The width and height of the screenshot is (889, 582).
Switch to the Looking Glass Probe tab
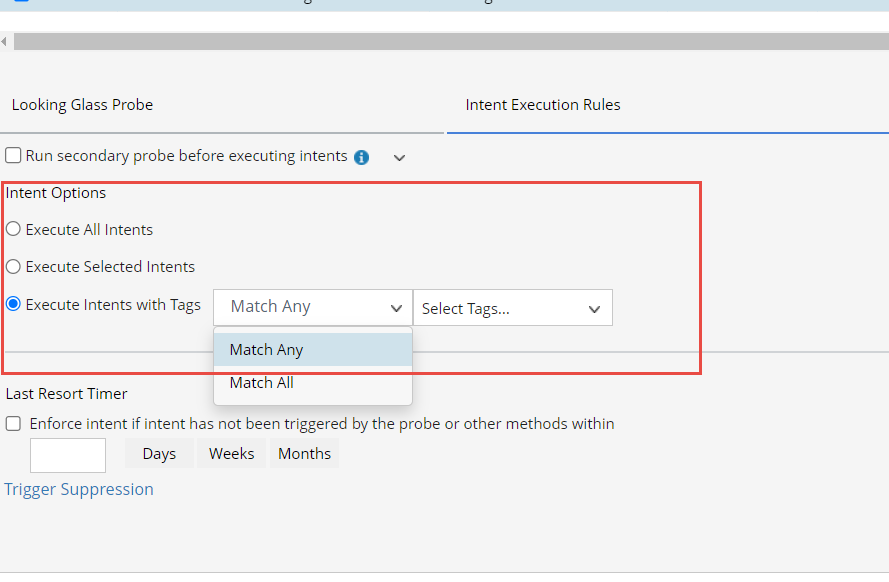82,105
